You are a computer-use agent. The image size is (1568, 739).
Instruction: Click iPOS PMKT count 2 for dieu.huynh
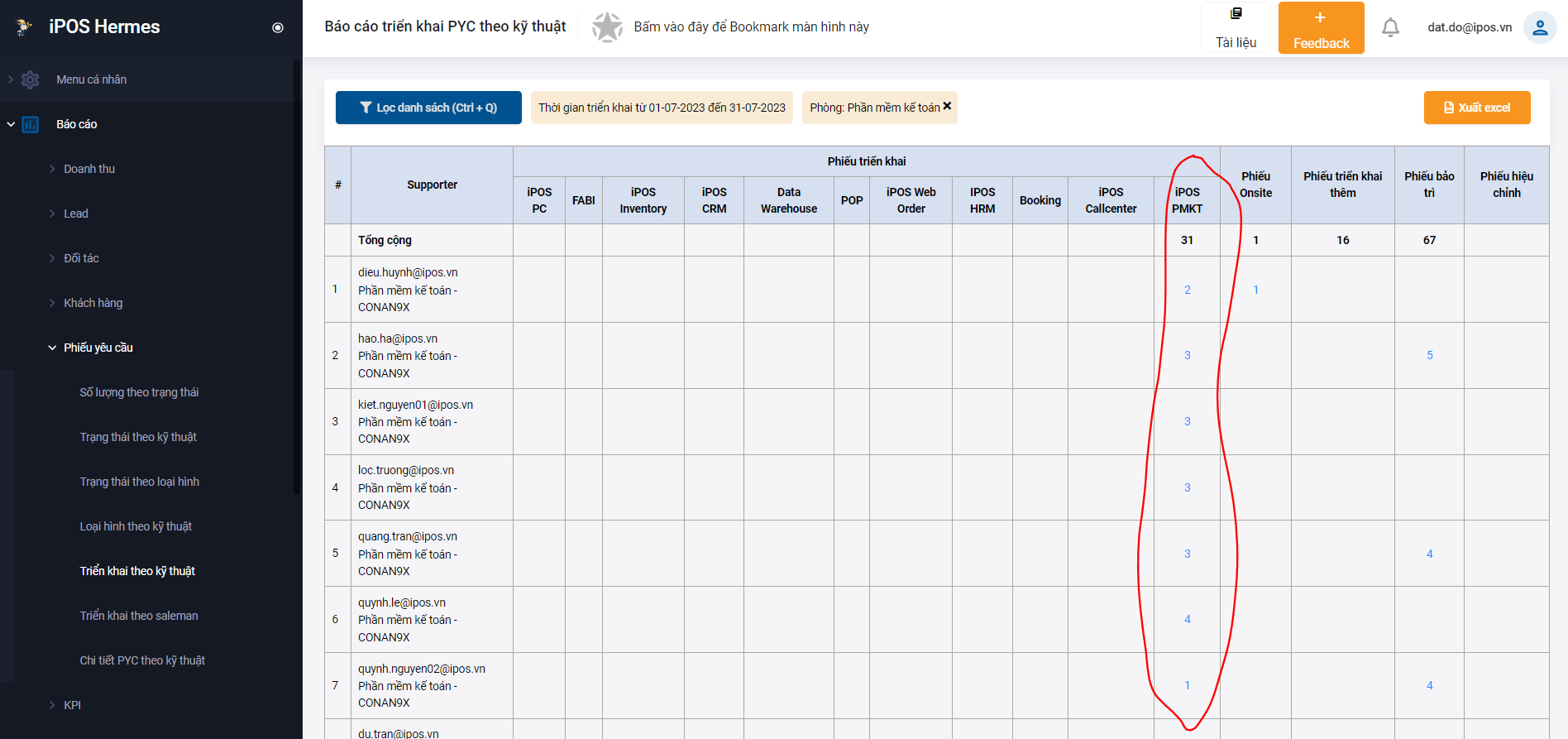pyautogui.click(x=1188, y=290)
